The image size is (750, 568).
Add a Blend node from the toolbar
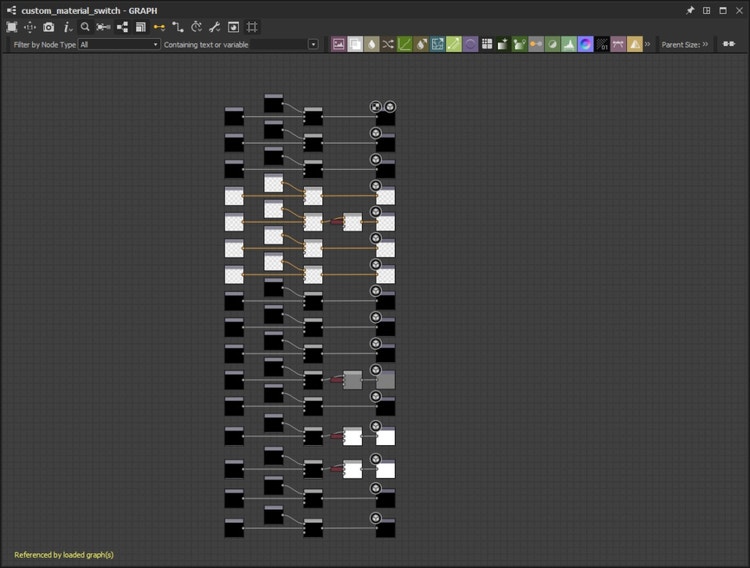[x=355, y=45]
